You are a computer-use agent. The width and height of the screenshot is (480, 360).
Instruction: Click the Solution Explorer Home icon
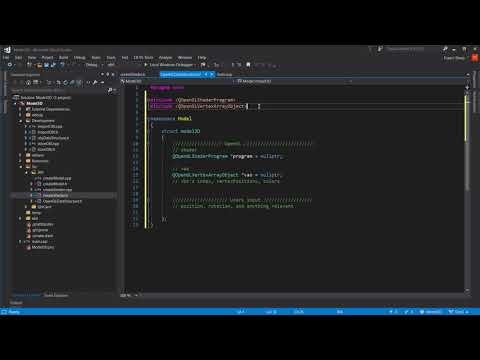pyautogui.click(x=28, y=82)
